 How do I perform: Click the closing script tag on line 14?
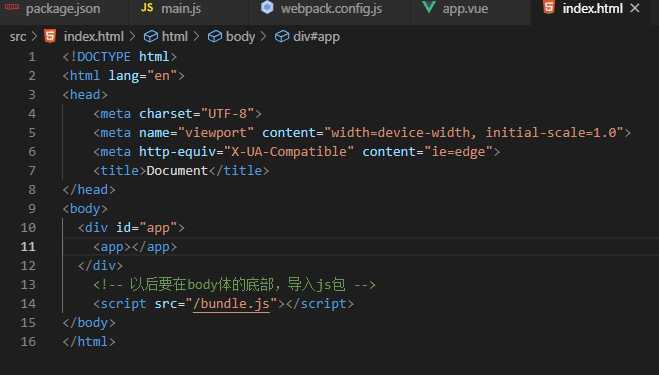[x=320, y=304]
